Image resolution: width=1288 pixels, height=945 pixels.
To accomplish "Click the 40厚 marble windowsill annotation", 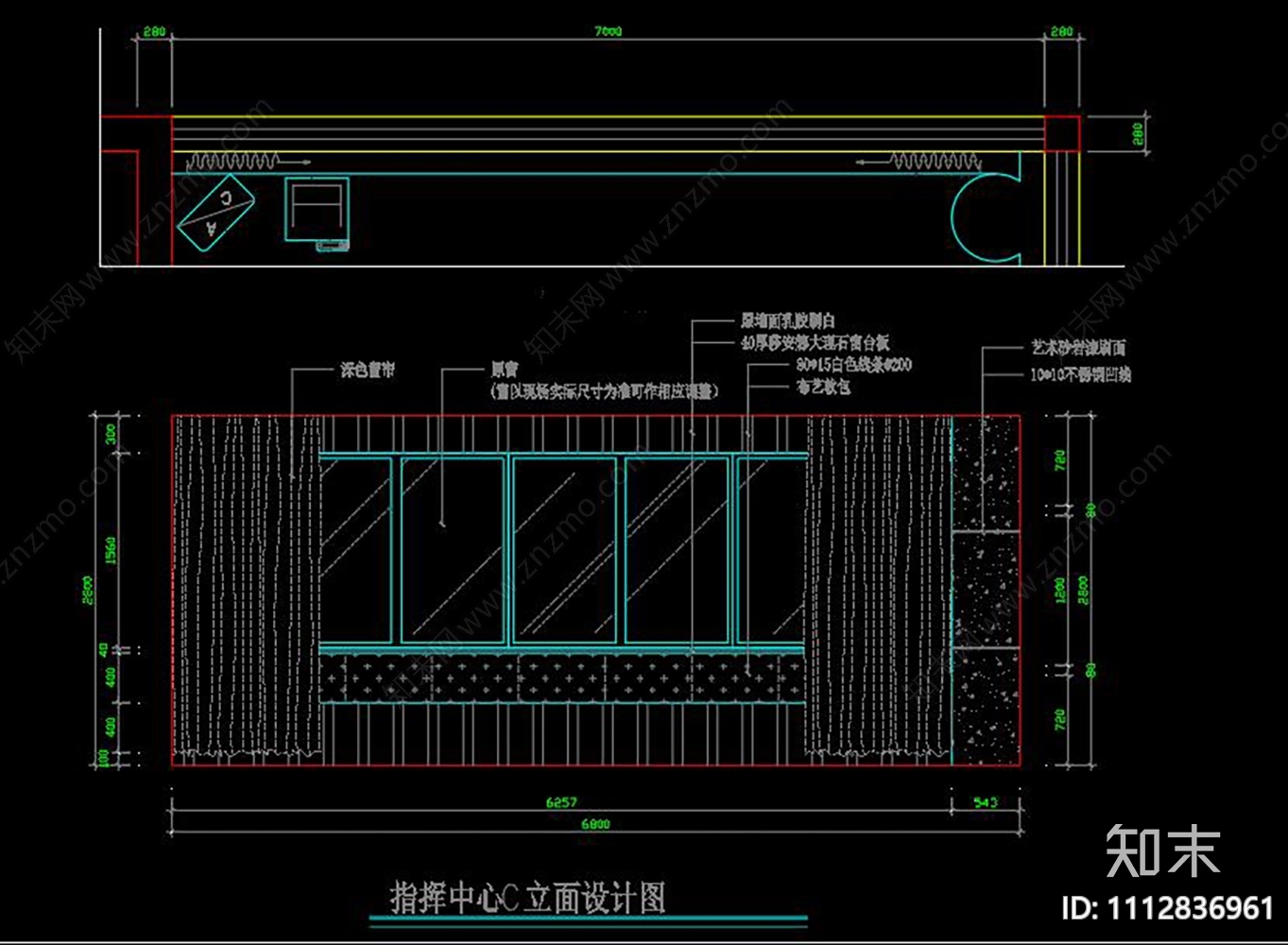I will (816, 343).
